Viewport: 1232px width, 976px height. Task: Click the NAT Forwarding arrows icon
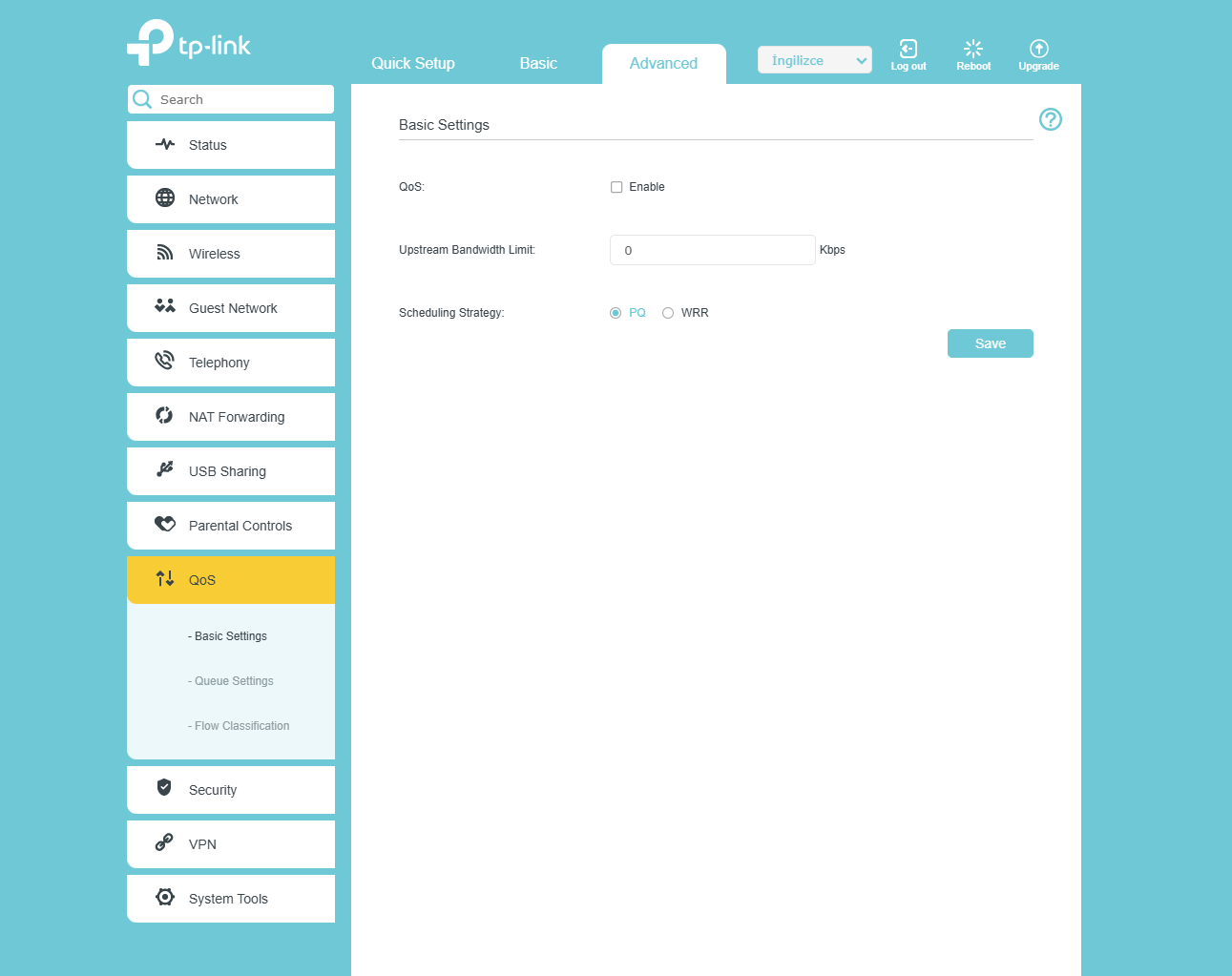coord(164,415)
